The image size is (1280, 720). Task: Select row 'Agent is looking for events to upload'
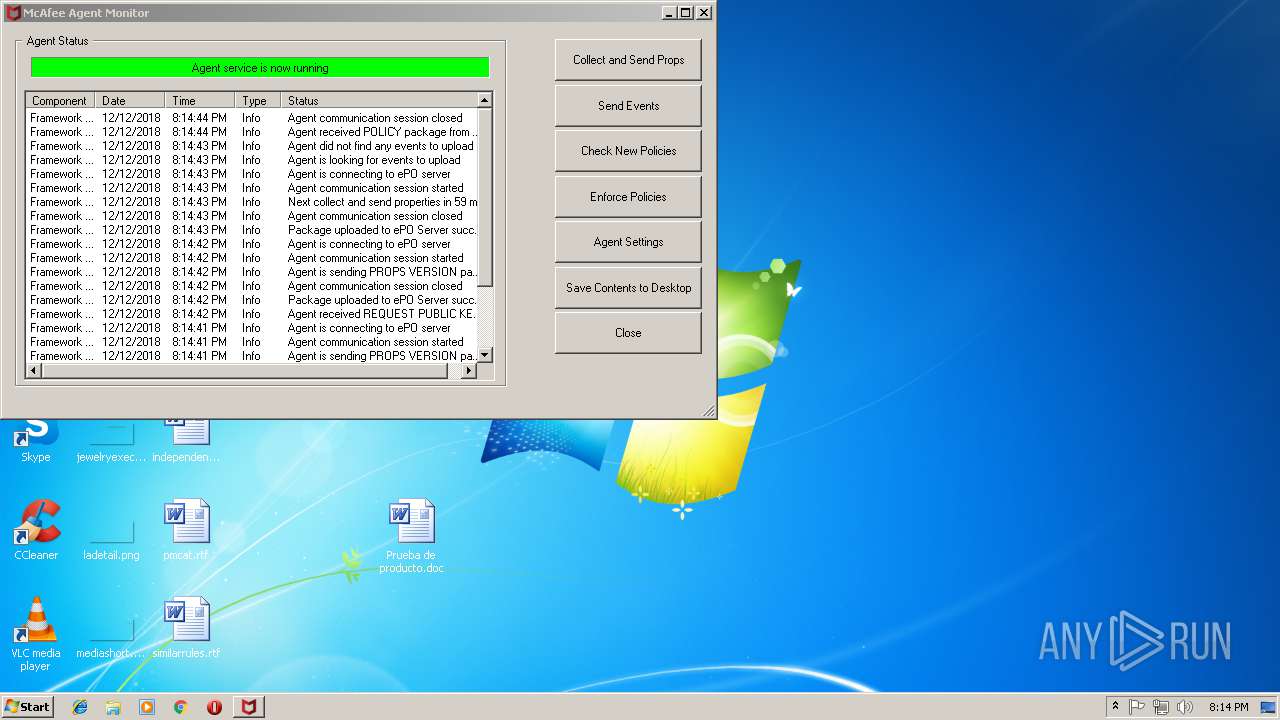[x=252, y=160]
